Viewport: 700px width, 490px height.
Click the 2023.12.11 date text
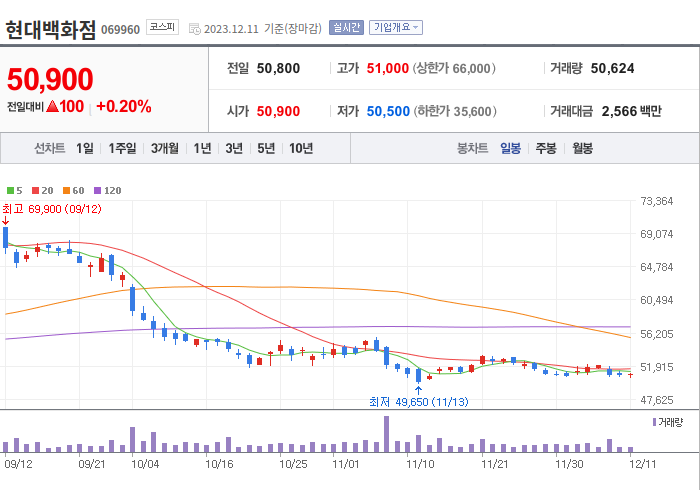(x=231, y=29)
